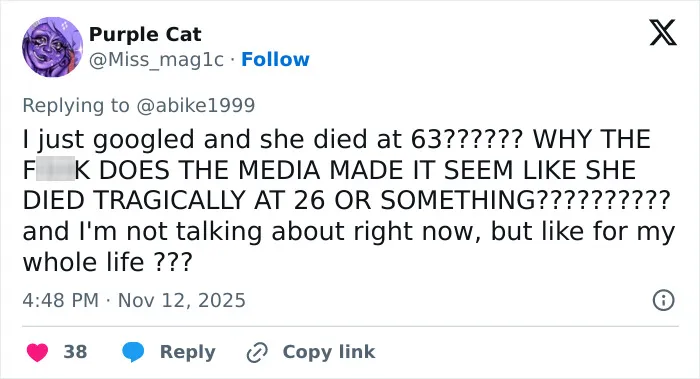Click the 'whole life ???' line
Screen dimensions: 700x379
point(108,262)
